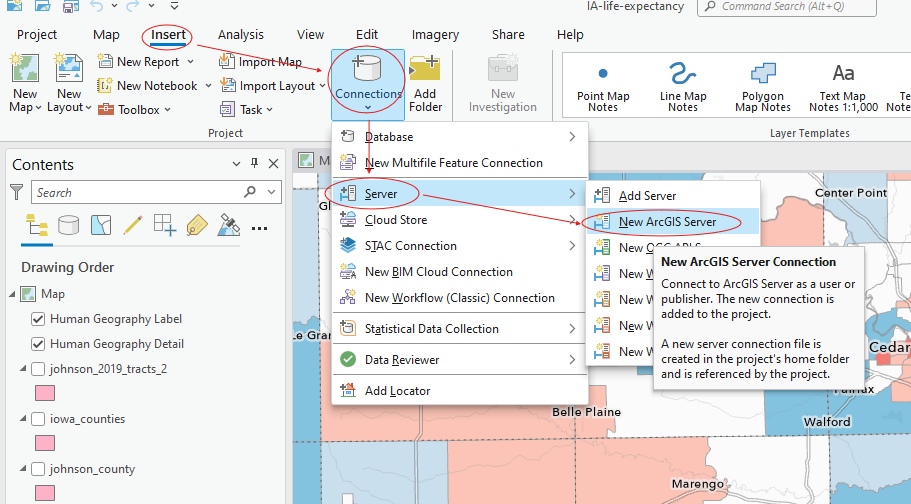Image resolution: width=911 pixels, height=504 pixels.
Task: Click the Undo arrow
Action: click(97, 6)
